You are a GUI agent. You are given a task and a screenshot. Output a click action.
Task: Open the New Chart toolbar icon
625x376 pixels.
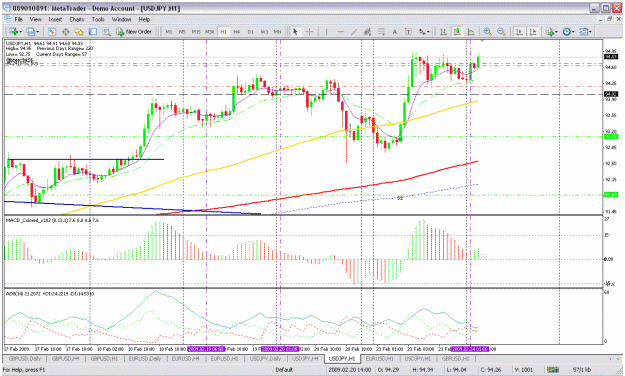(x=14, y=31)
